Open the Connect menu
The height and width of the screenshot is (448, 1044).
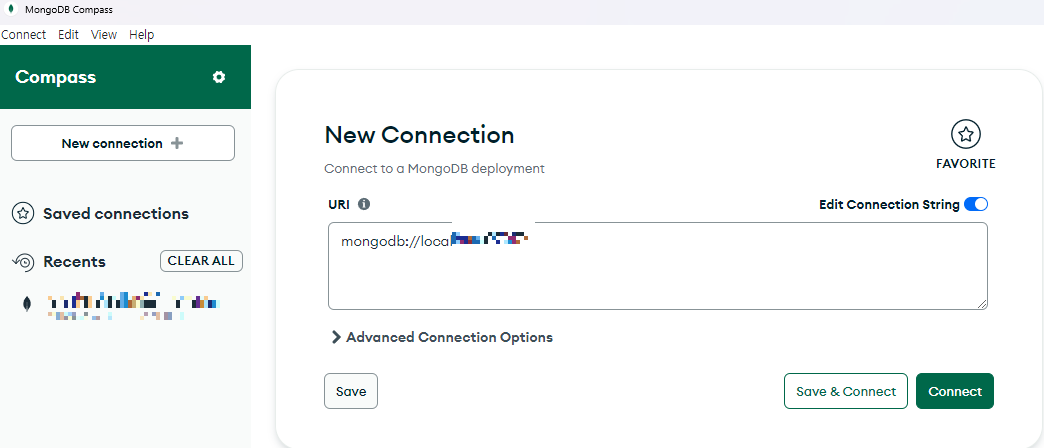23,34
